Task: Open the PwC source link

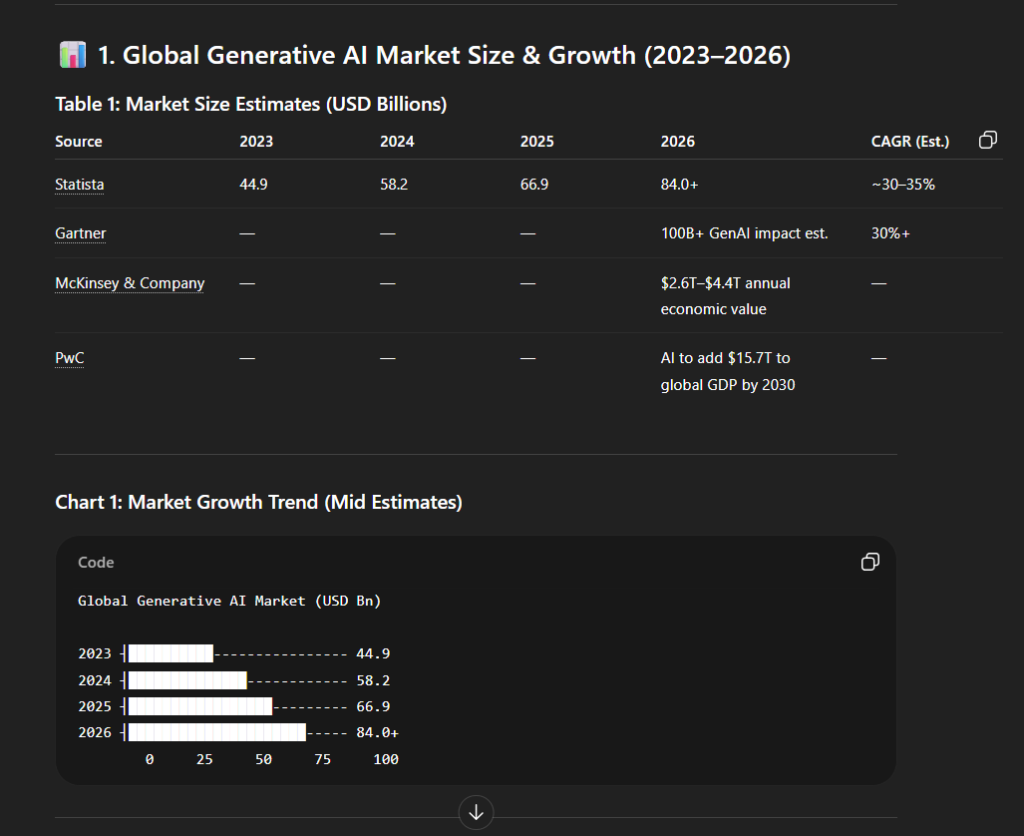Action: (69, 357)
